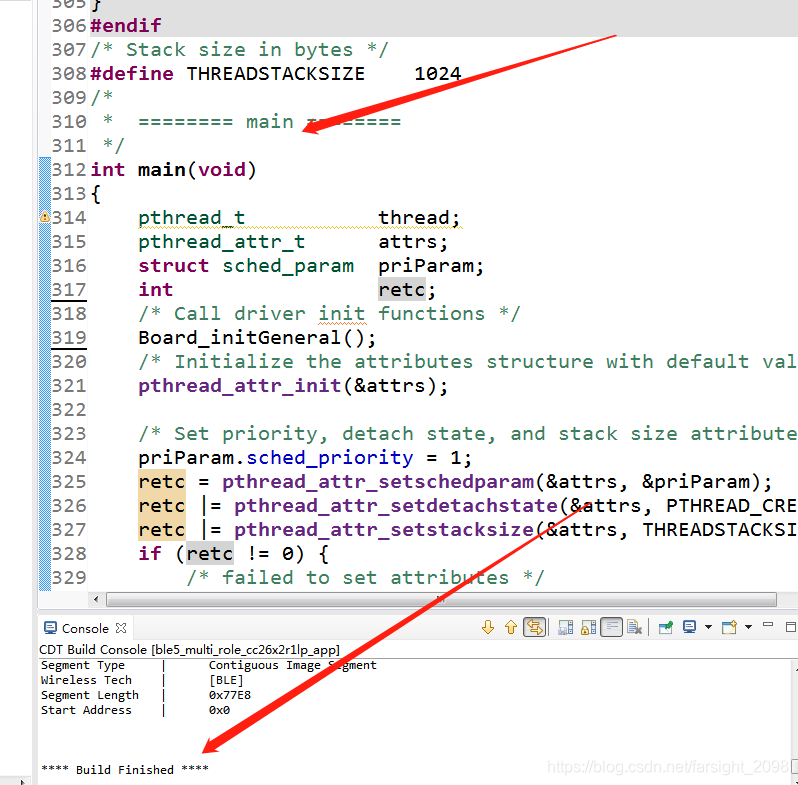Click Copy Build Log save icon
Image resolution: width=798 pixels, height=785 pixels.
565,627
